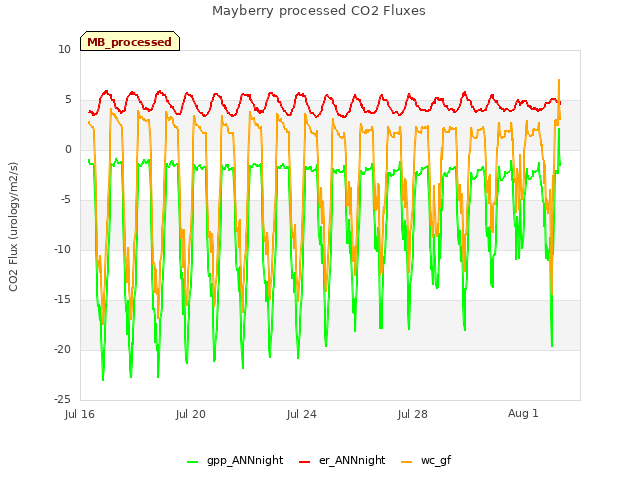
Task: Click the Aug 1 x-axis label
Action: (523, 413)
